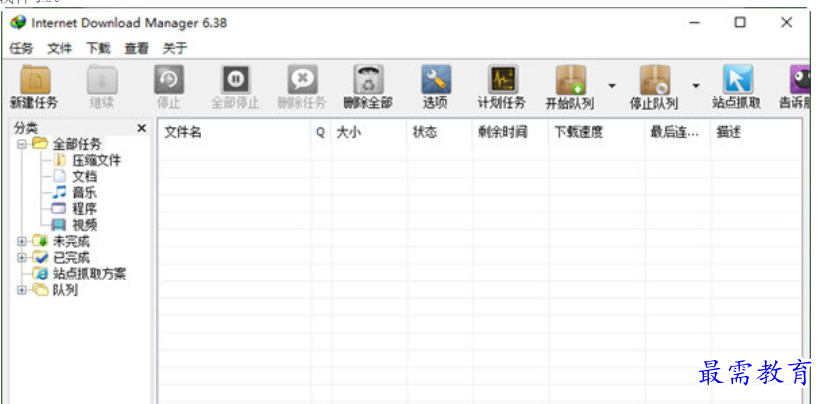Open the 文件 menu

[60, 49]
